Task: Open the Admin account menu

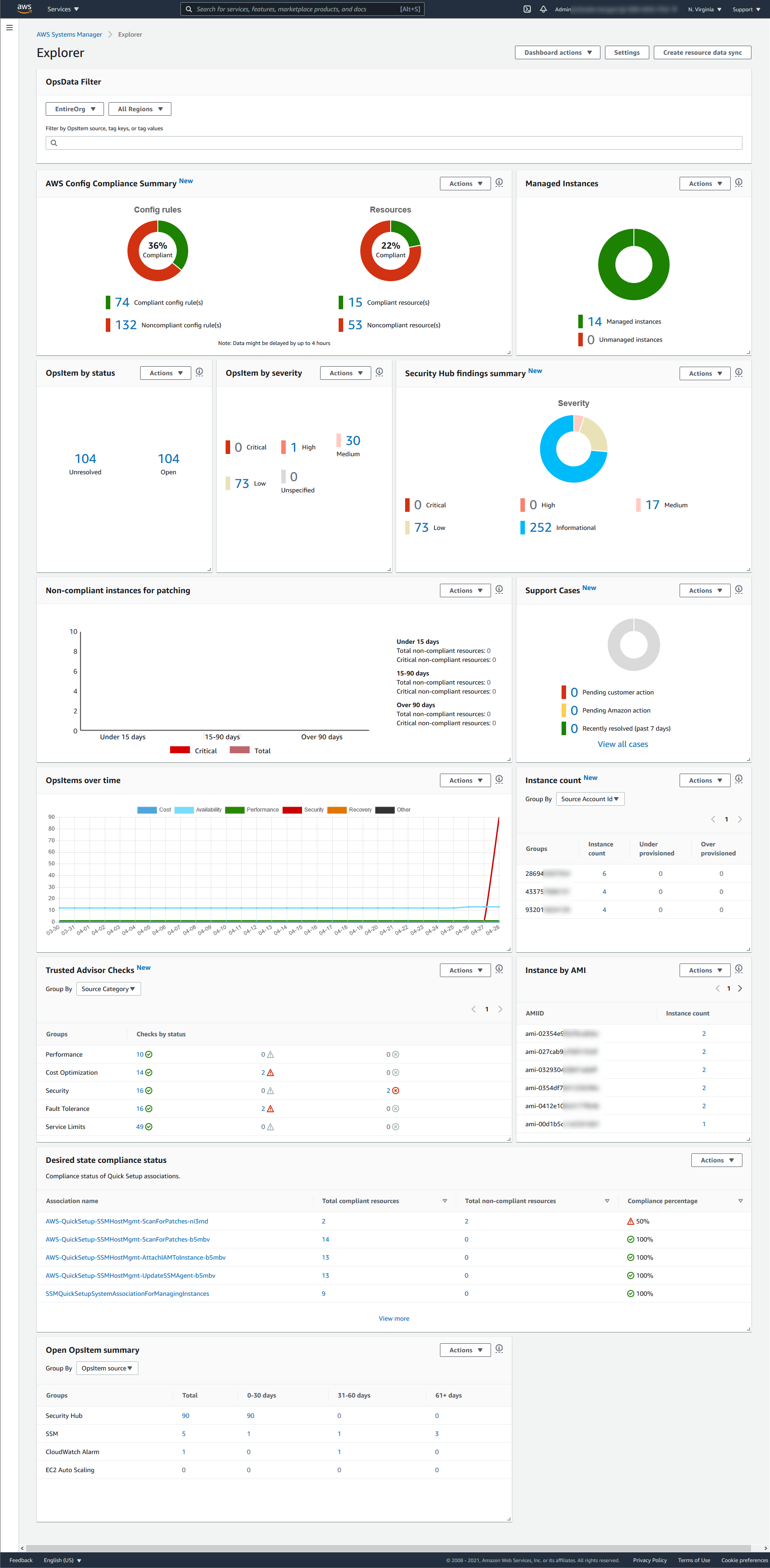Action: coord(617,9)
